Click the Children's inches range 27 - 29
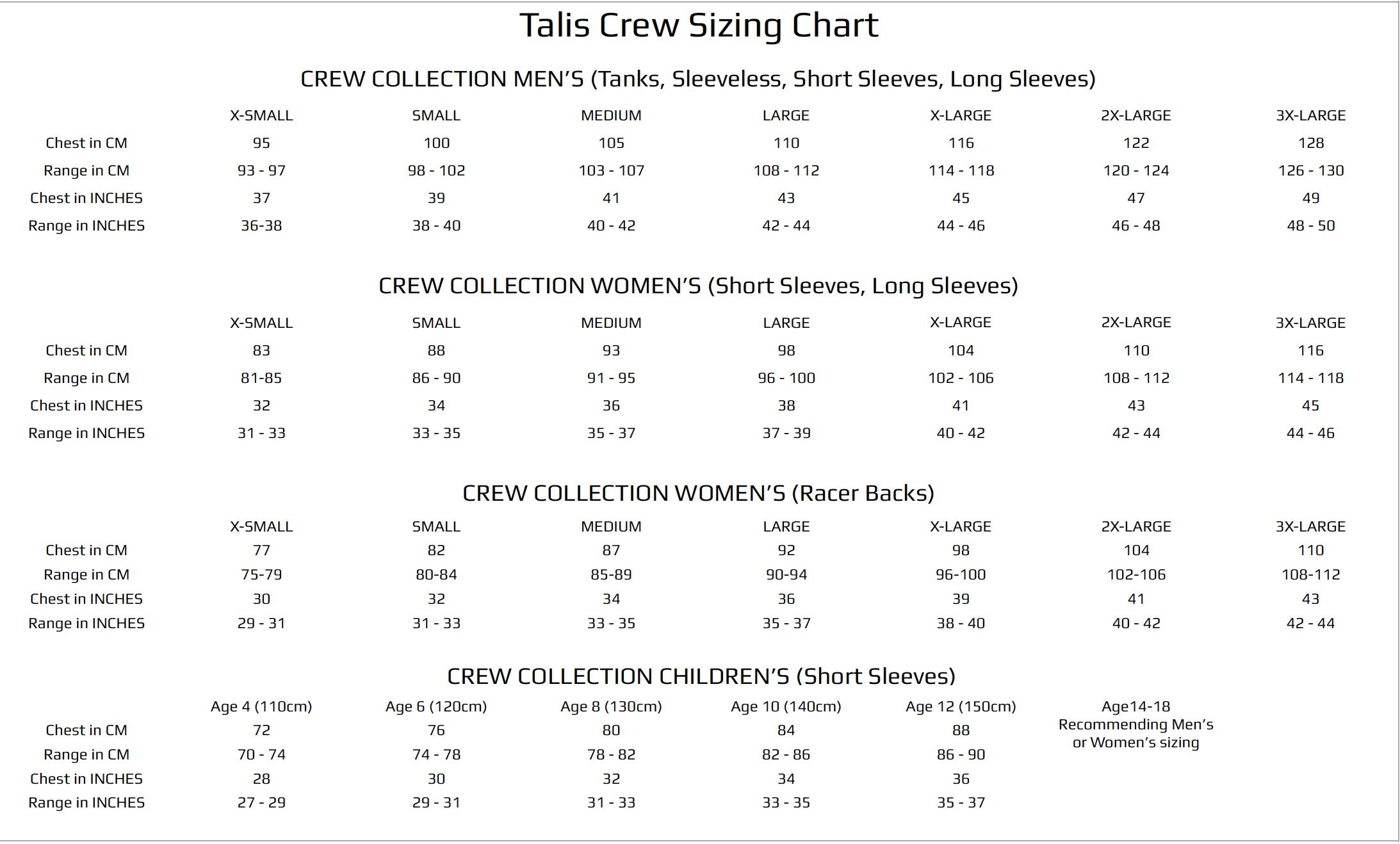The image size is (1400, 844). [261, 802]
